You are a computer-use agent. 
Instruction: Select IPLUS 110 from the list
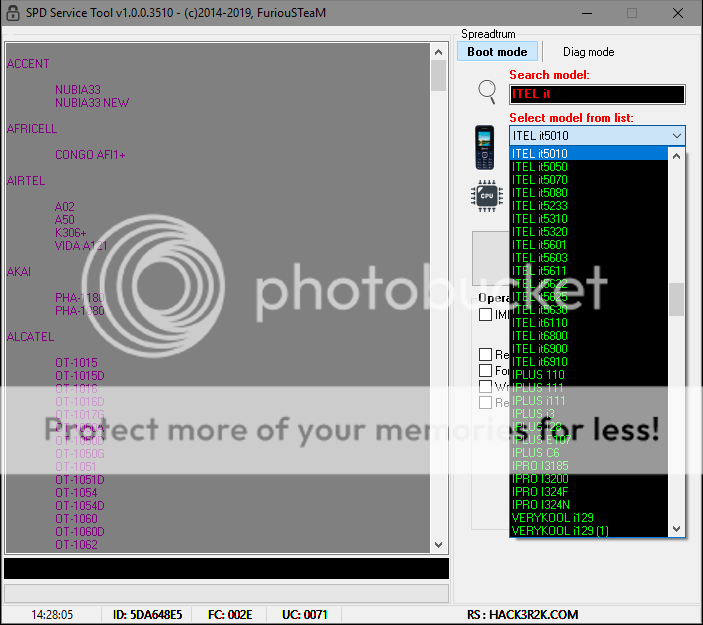coord(589,375)
